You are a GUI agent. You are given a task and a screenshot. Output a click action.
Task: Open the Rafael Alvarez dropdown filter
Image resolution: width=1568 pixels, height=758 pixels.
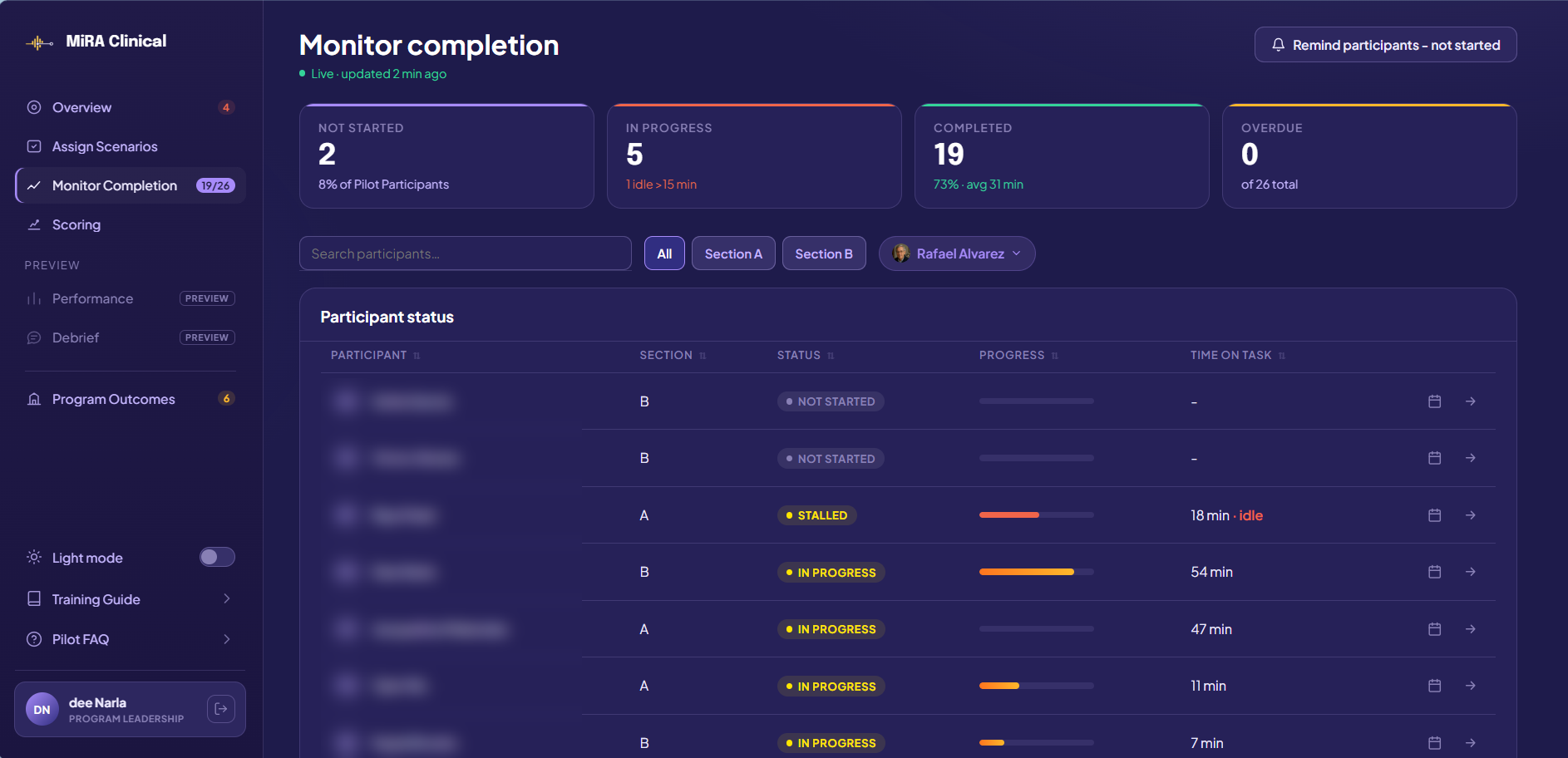tap(957, 253)
